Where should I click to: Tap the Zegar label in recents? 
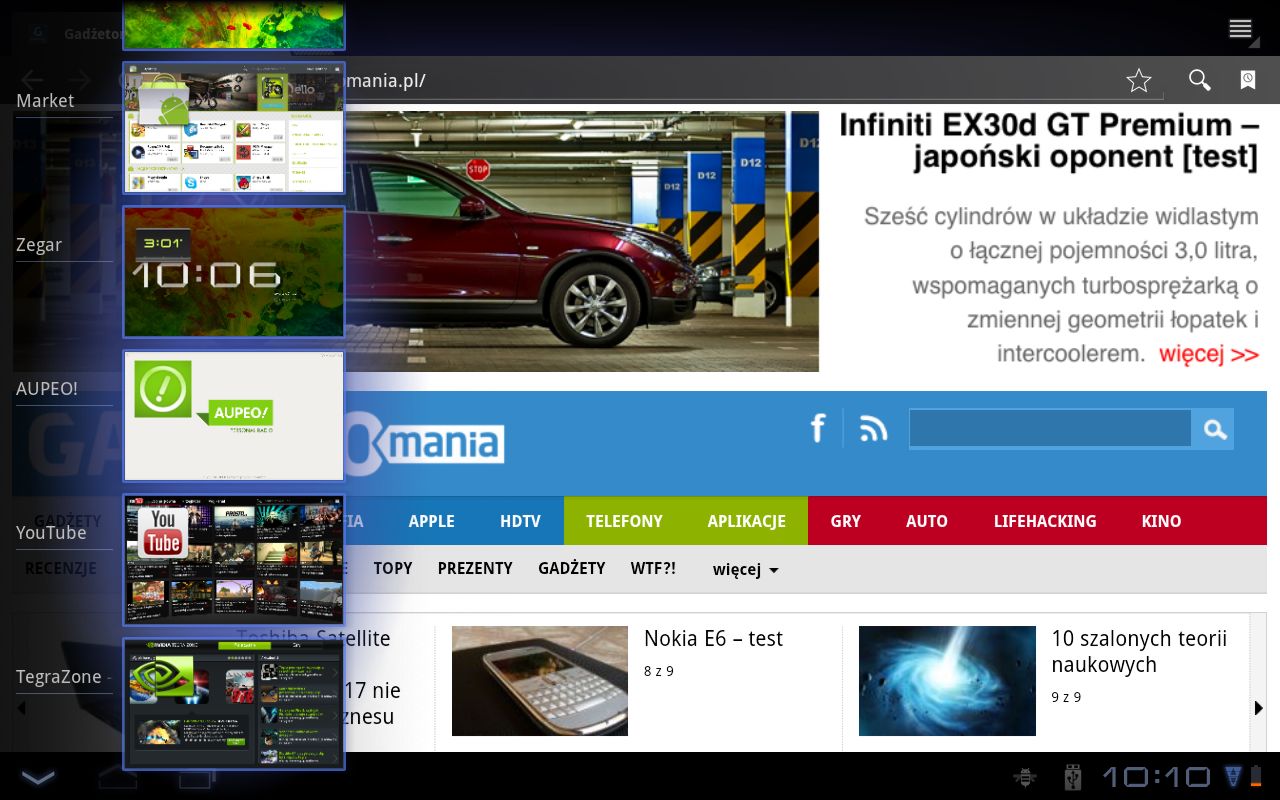pyautogui.click(x=39, y=245)
